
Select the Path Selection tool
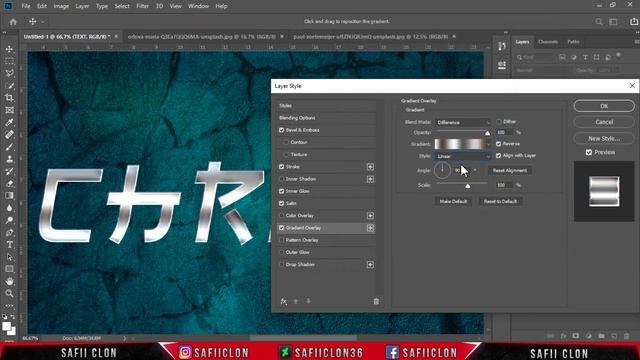9,257
